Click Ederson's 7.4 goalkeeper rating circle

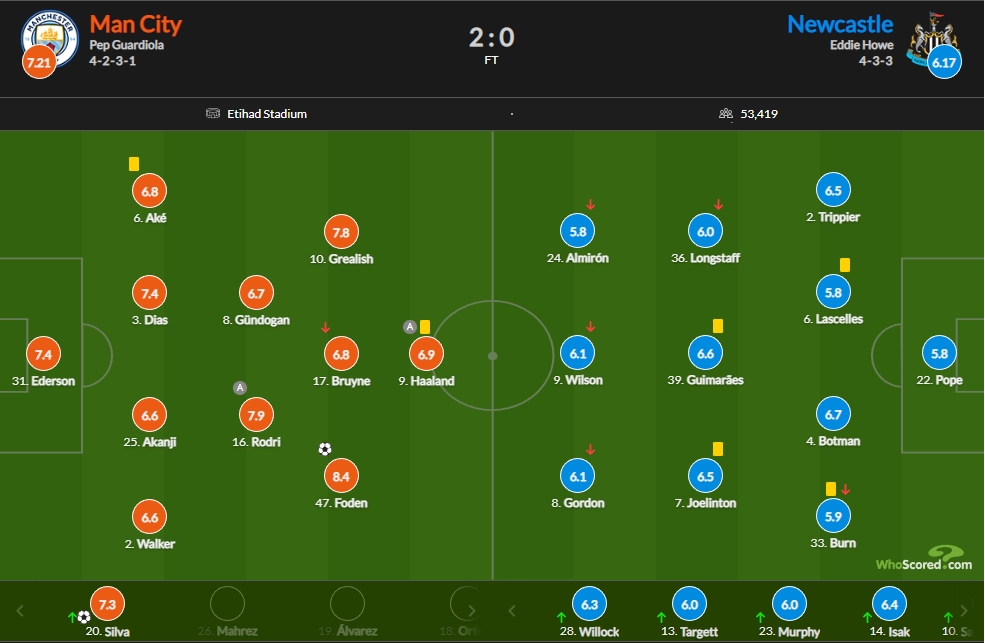43,354
